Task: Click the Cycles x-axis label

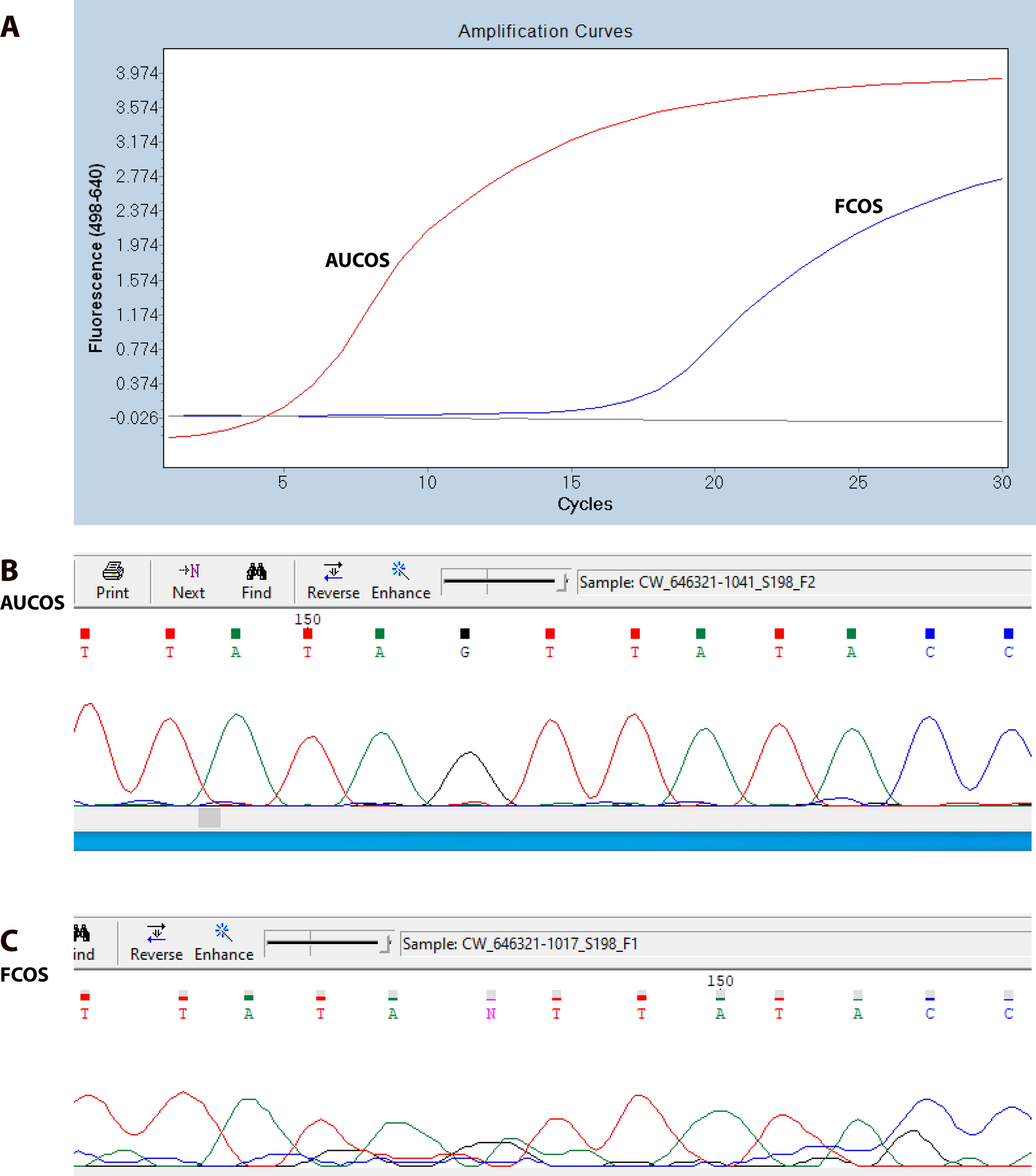Action: [x=585, y=504]
